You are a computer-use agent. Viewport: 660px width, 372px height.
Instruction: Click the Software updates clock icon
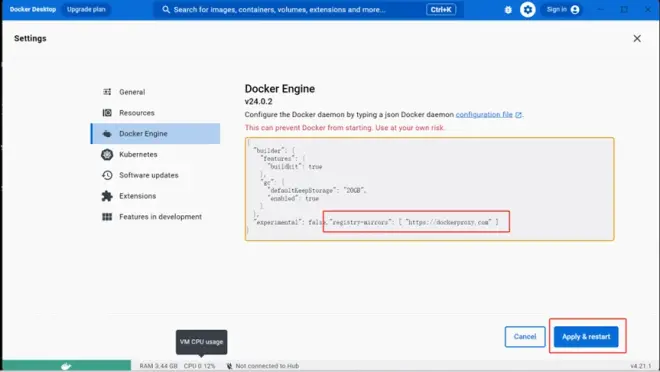107,175
